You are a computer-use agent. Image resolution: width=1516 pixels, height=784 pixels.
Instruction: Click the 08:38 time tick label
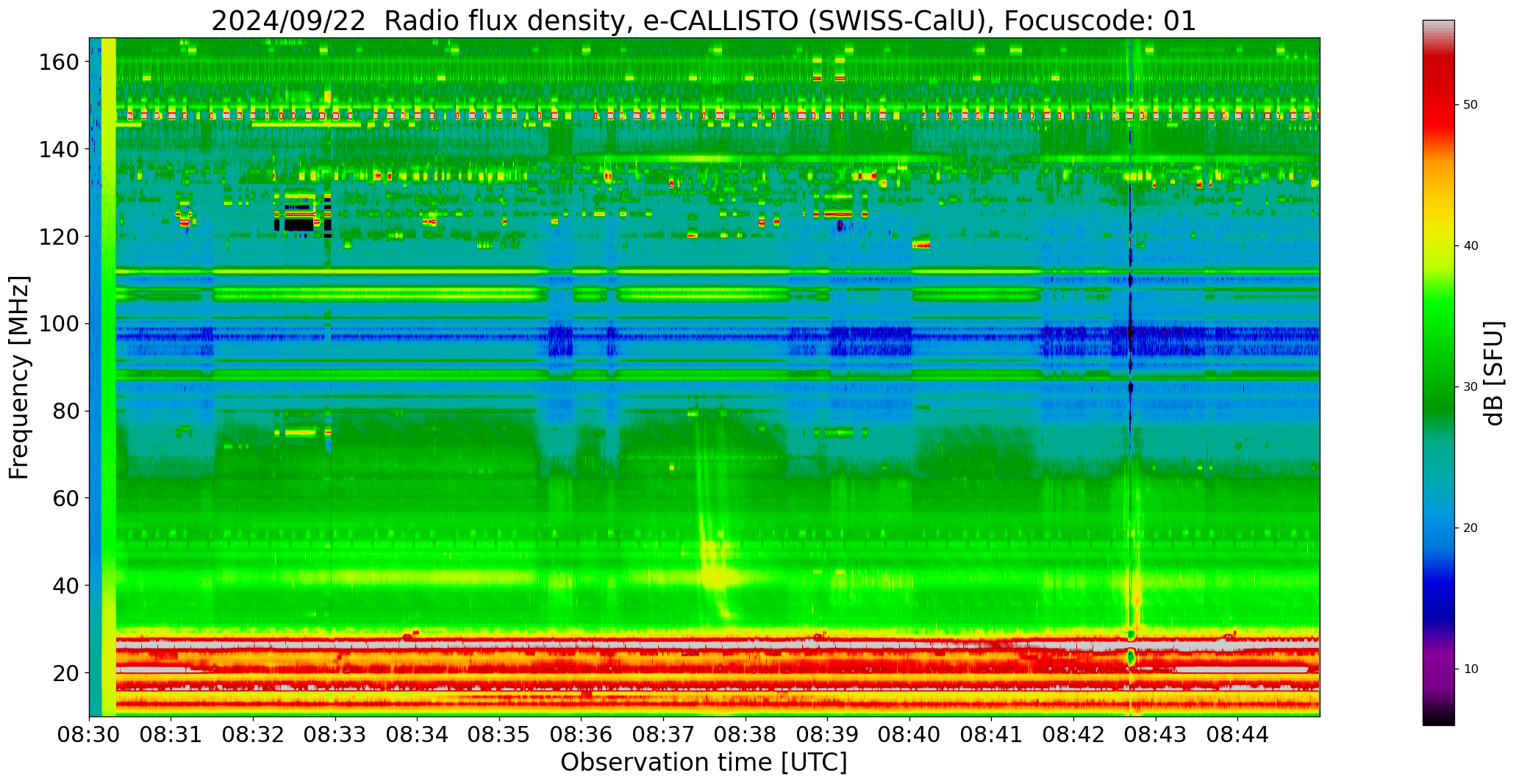point(746,734)
